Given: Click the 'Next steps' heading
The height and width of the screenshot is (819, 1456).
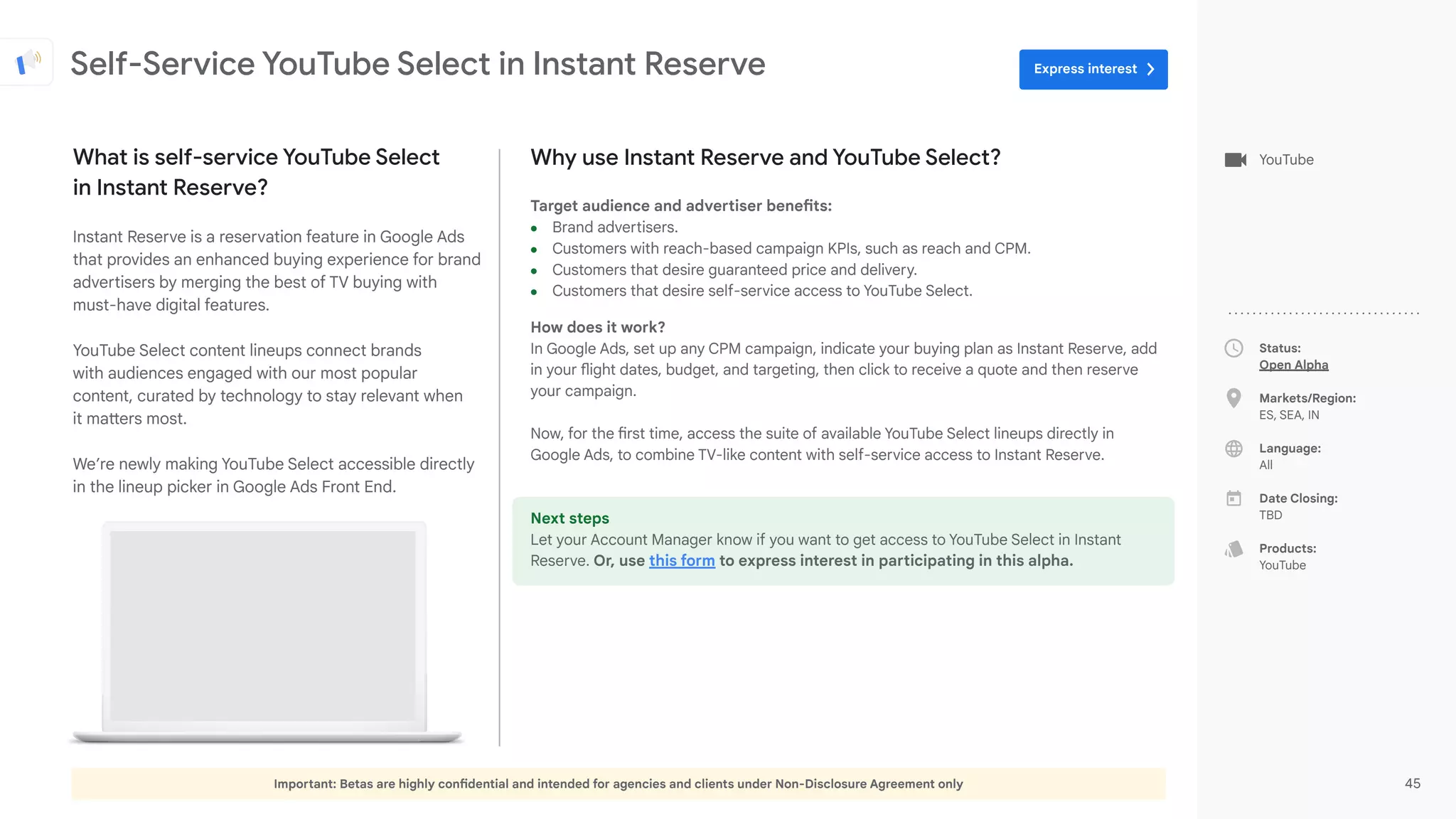Looking at the screenshot, I should (569, 518).
